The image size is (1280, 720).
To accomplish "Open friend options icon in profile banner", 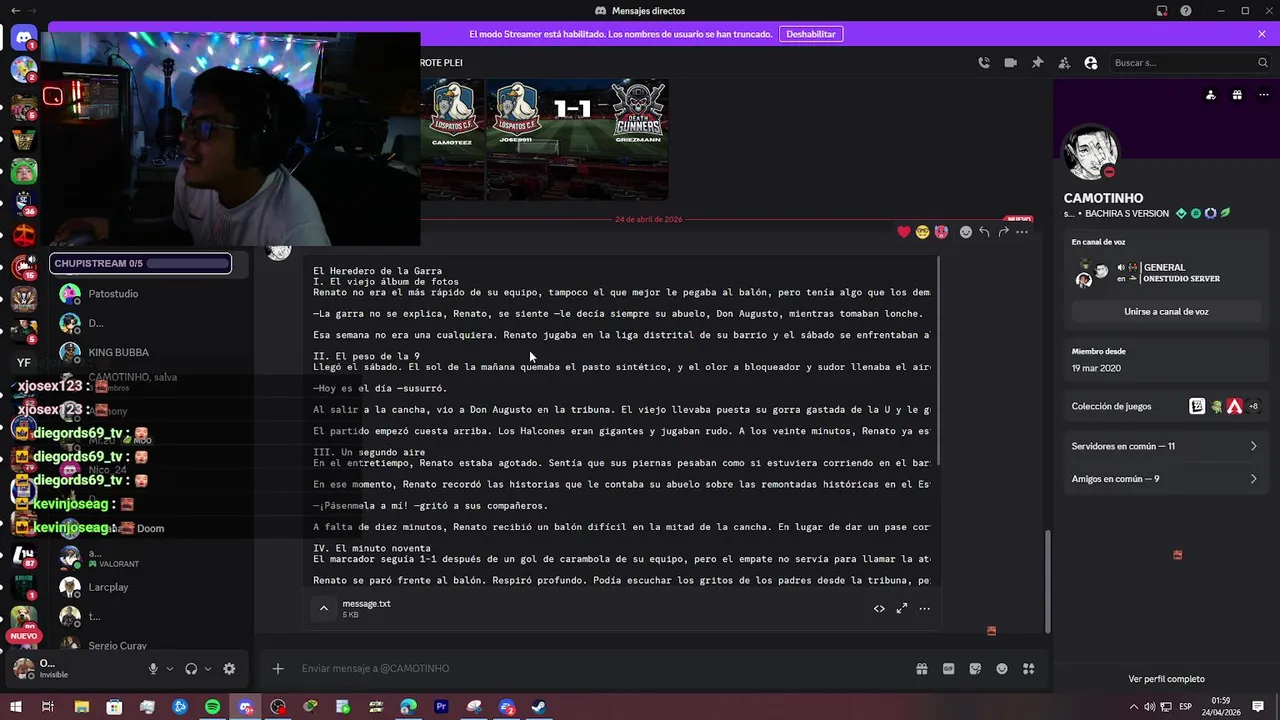I will (1211, 95).
